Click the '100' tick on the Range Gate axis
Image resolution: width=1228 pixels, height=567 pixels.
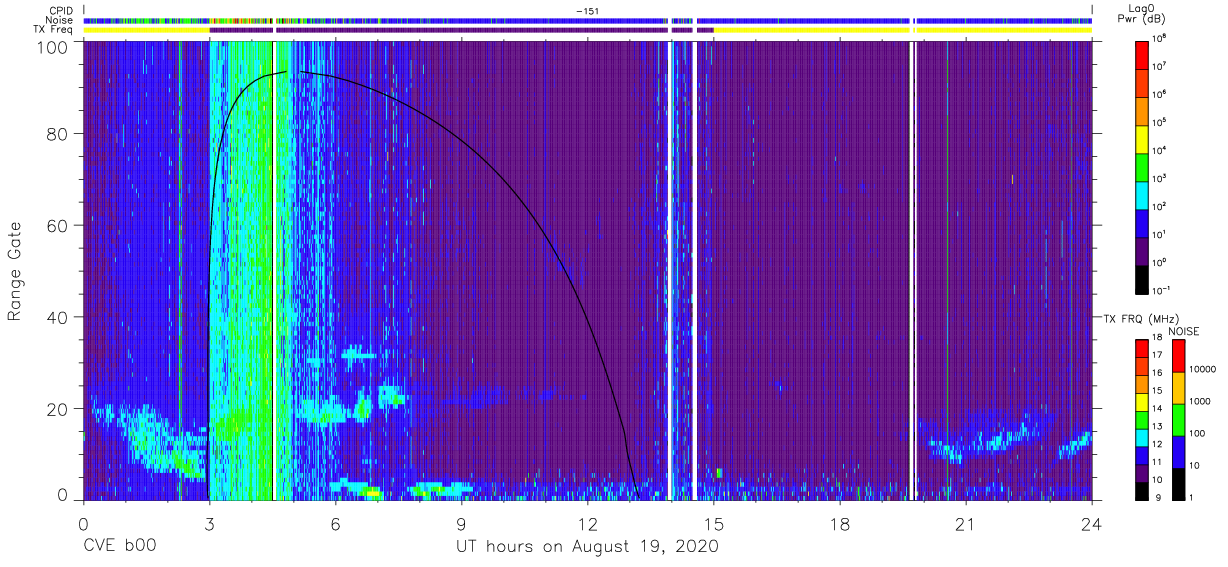click(51, 48)
